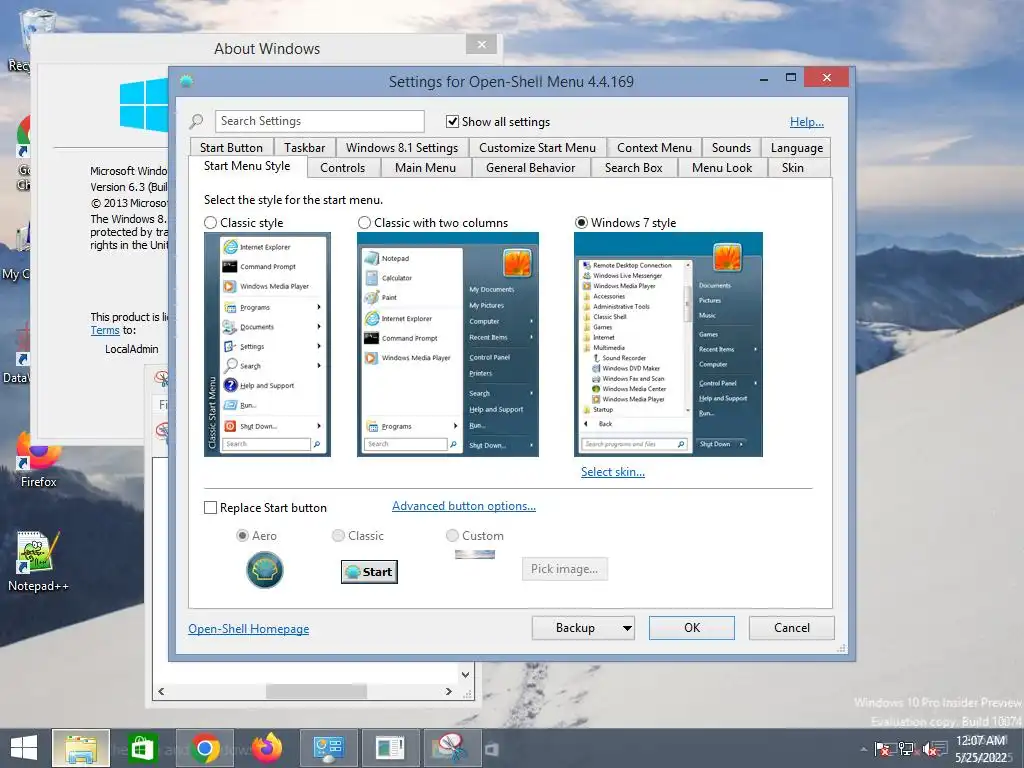Close the About Windows dialog
The height and width of the screenshot is (768, 1024).
pos(482,44)
